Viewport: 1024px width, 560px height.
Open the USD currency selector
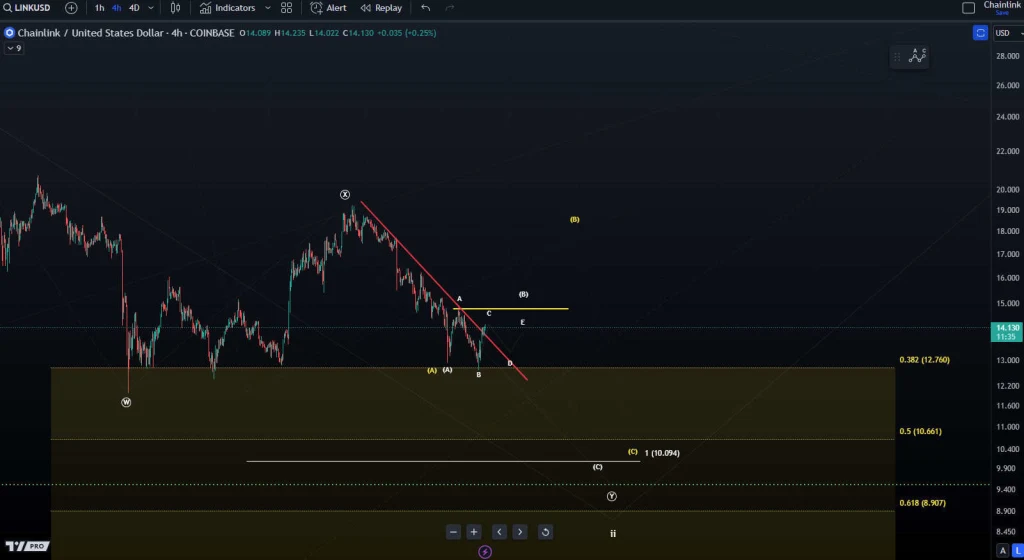1006,33
